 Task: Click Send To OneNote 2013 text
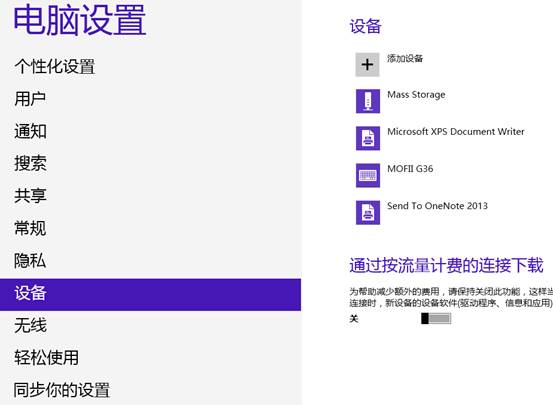[x=437, y=206]
